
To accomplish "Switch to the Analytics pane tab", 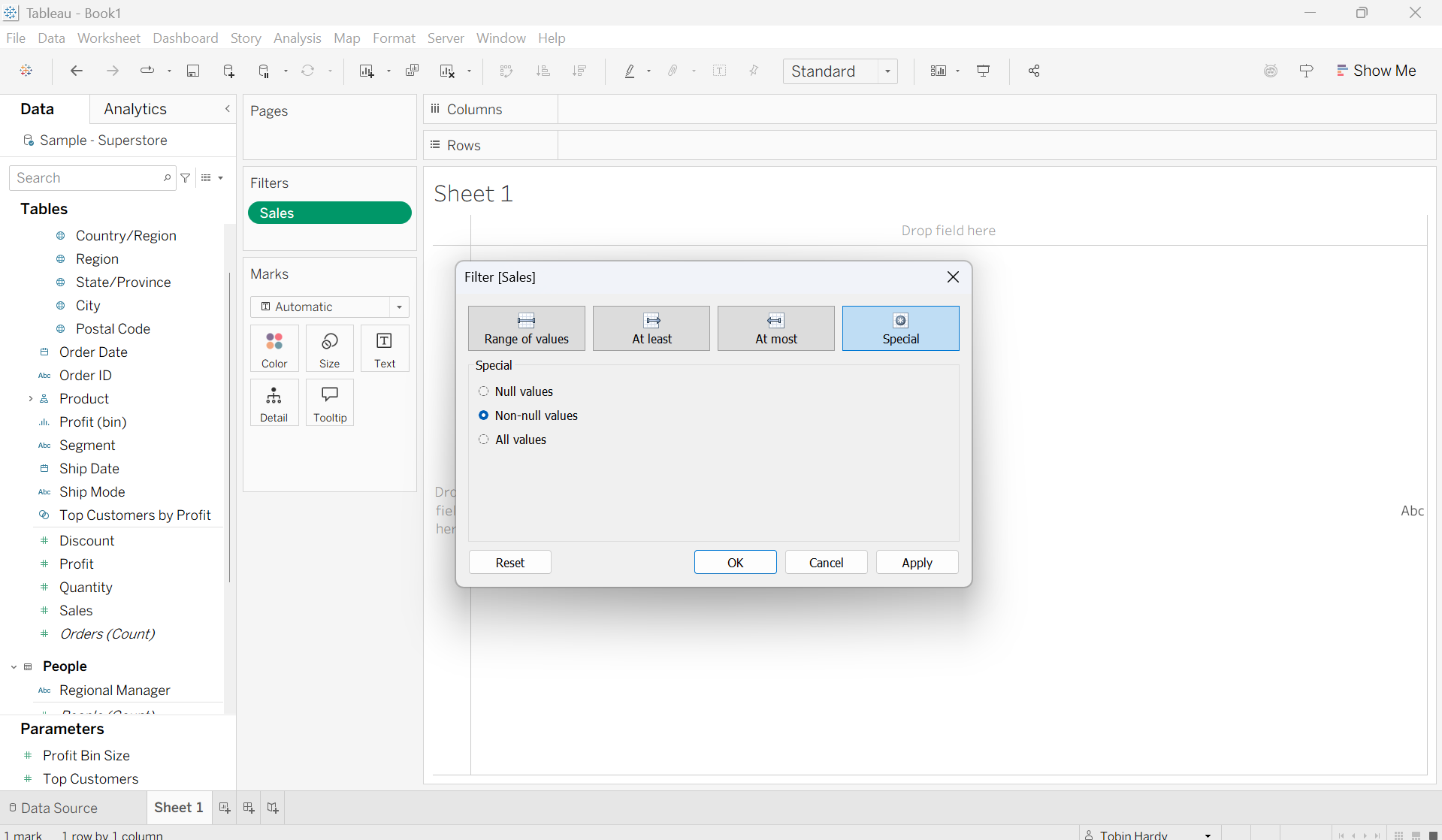I will coord(135,109).
